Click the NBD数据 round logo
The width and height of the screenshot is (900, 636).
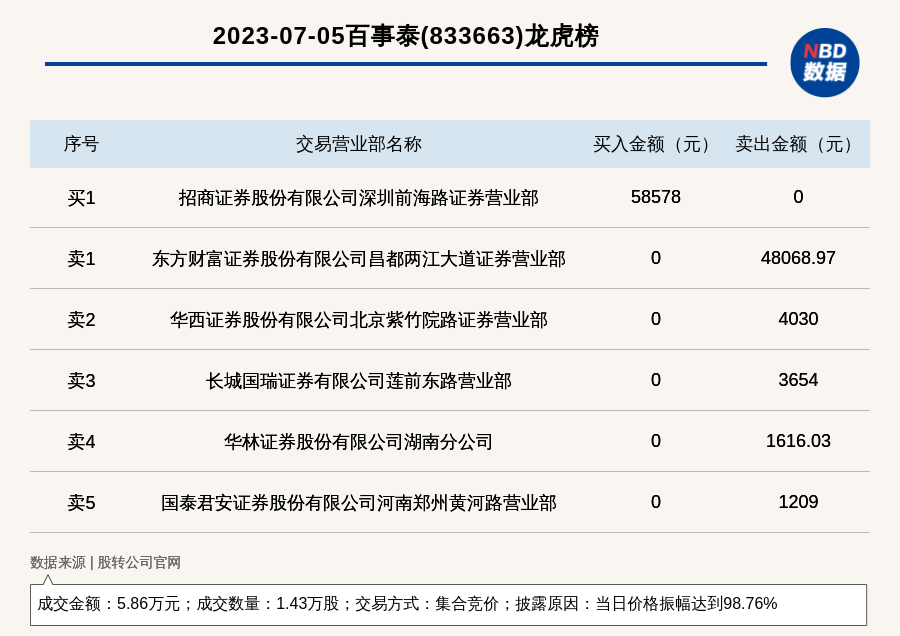pos(824,63)
